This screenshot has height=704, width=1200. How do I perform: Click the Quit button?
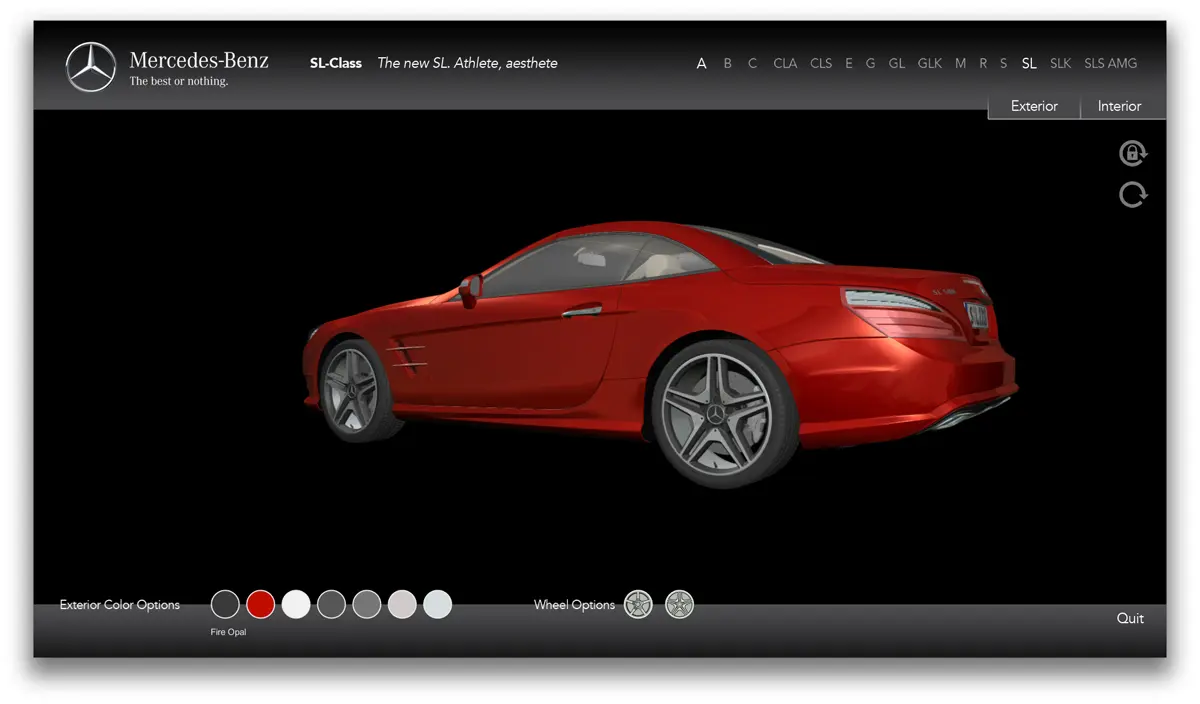[x=1130, y=618]
